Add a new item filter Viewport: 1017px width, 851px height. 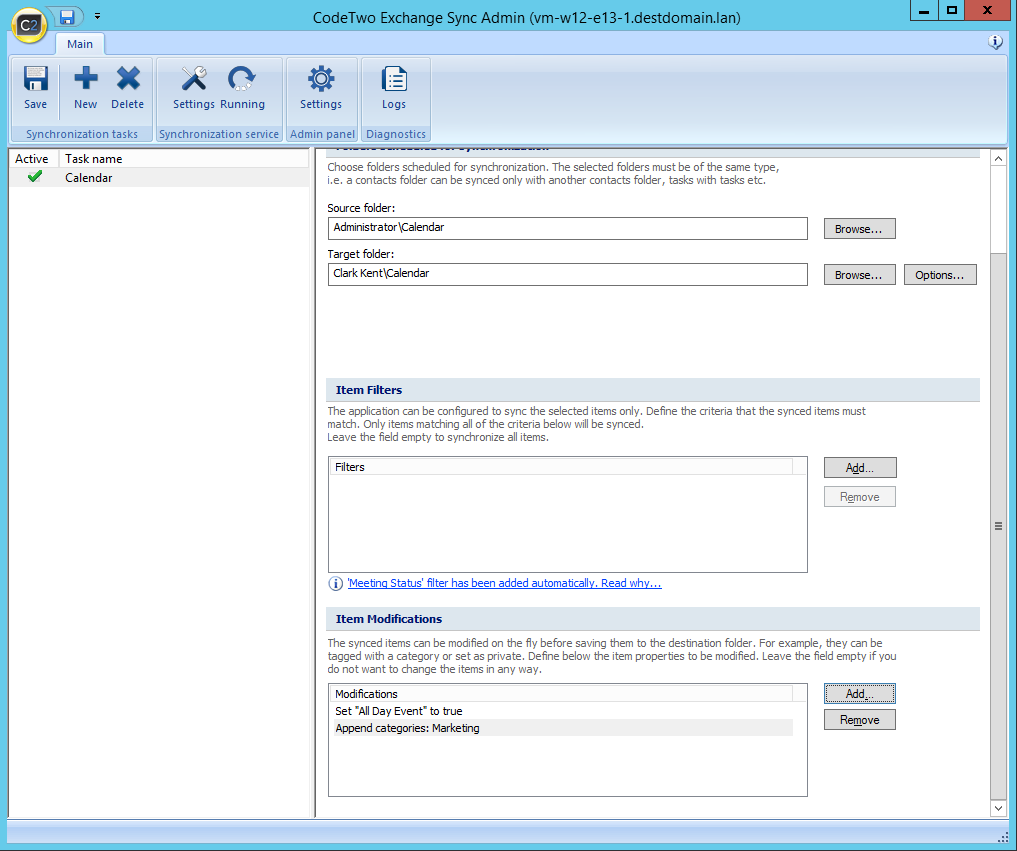[860, 468]
